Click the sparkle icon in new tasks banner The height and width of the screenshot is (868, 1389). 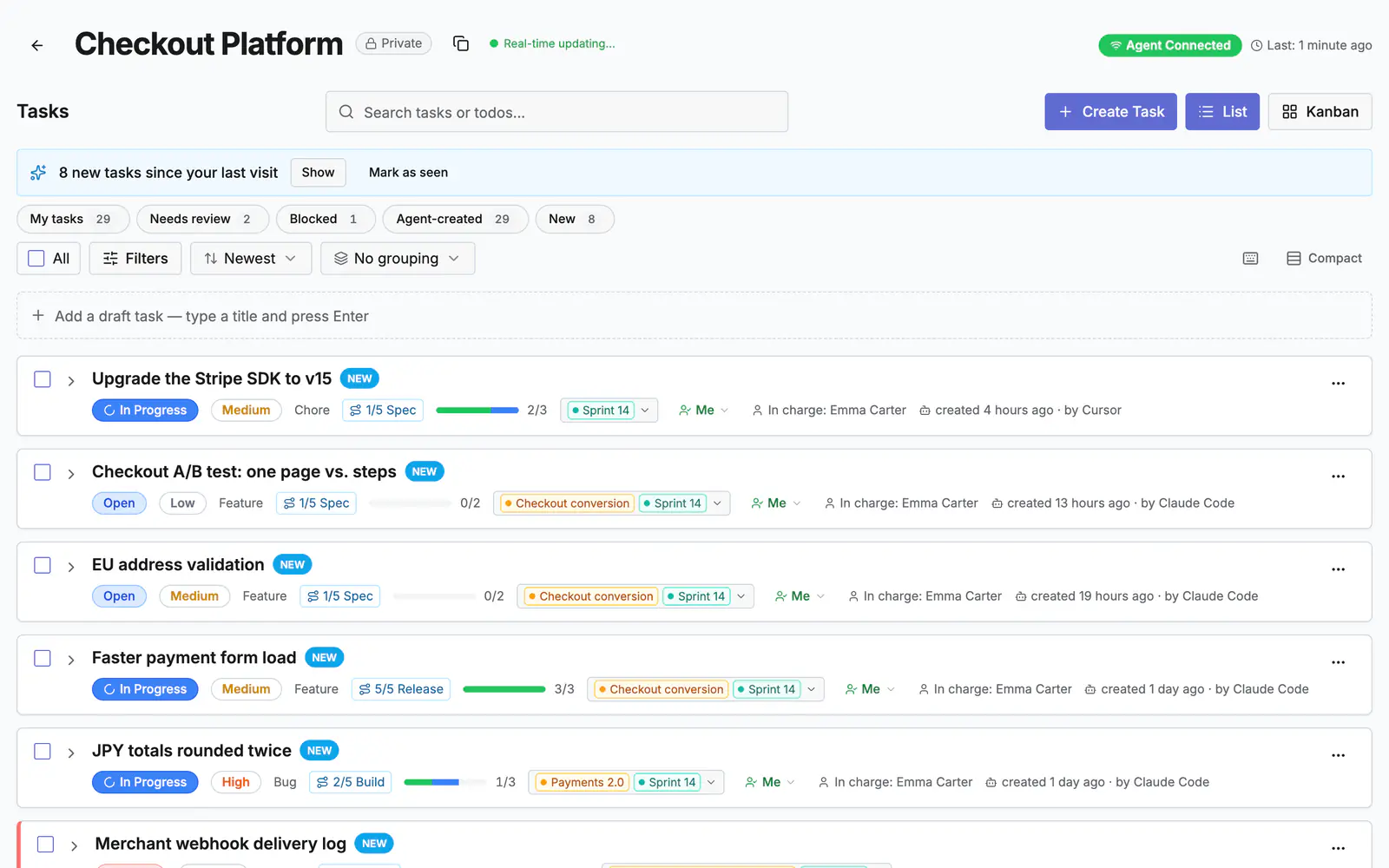click(x=38, y=173)
